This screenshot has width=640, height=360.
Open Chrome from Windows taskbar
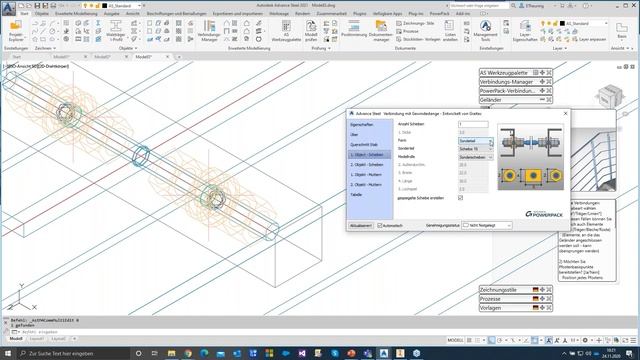[188, 353]
